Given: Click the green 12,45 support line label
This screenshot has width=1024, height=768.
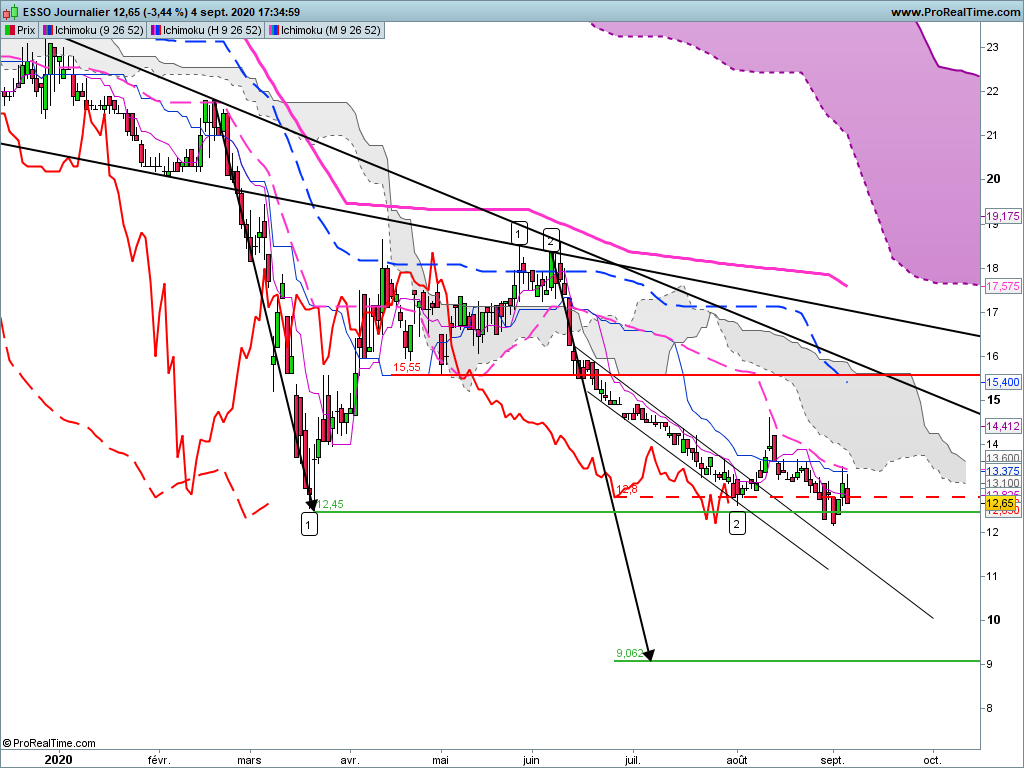Looking at the screenshot, I should 330,504.
